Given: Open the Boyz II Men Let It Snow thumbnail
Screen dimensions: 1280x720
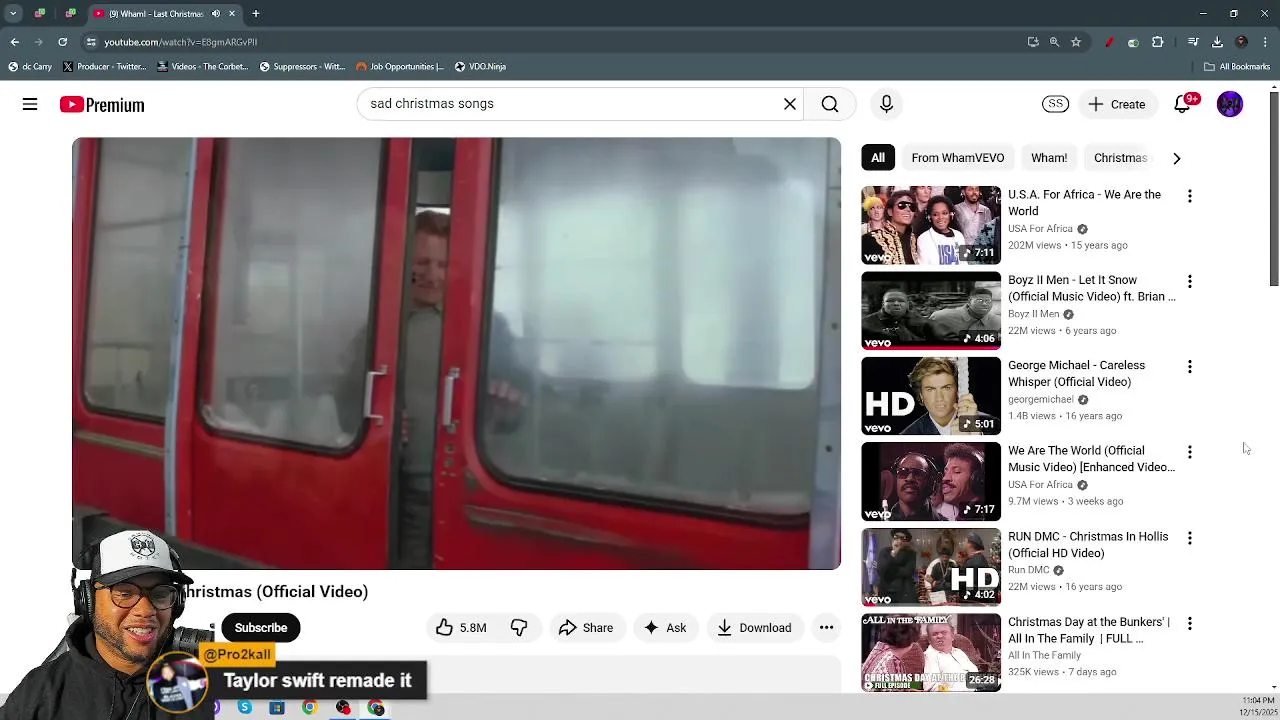Looking at the screenshot, I should (931, 311).
